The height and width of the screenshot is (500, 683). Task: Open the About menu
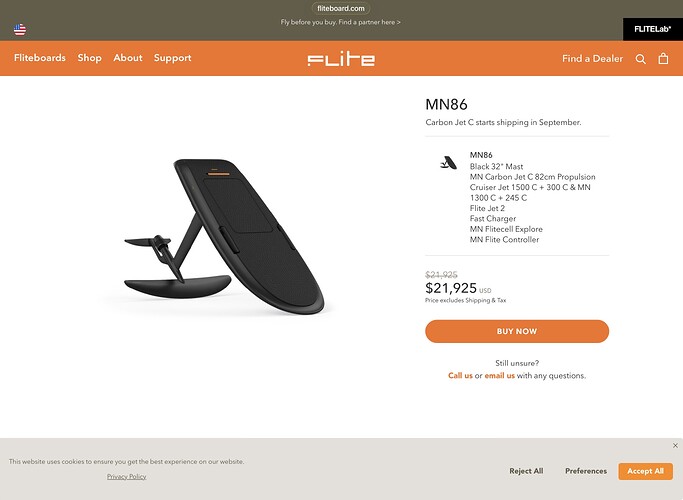tap(128, 57)
